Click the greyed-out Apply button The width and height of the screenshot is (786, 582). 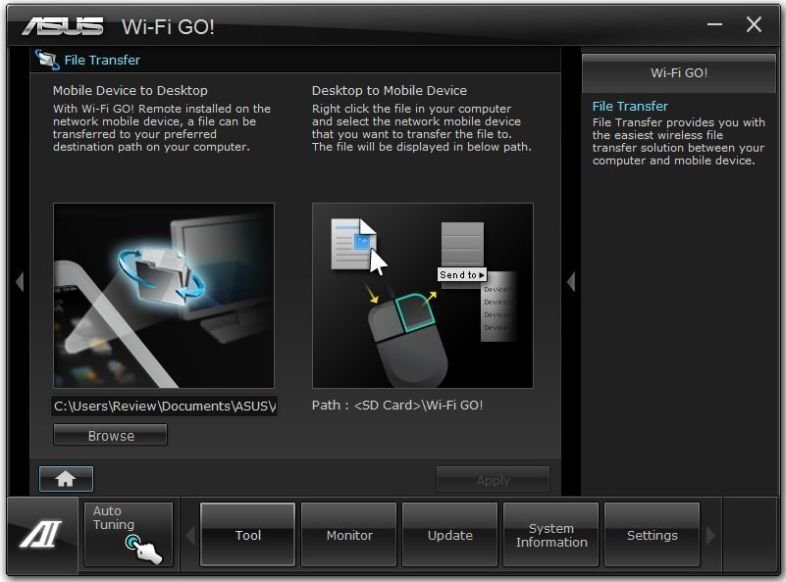pos(493,480)
